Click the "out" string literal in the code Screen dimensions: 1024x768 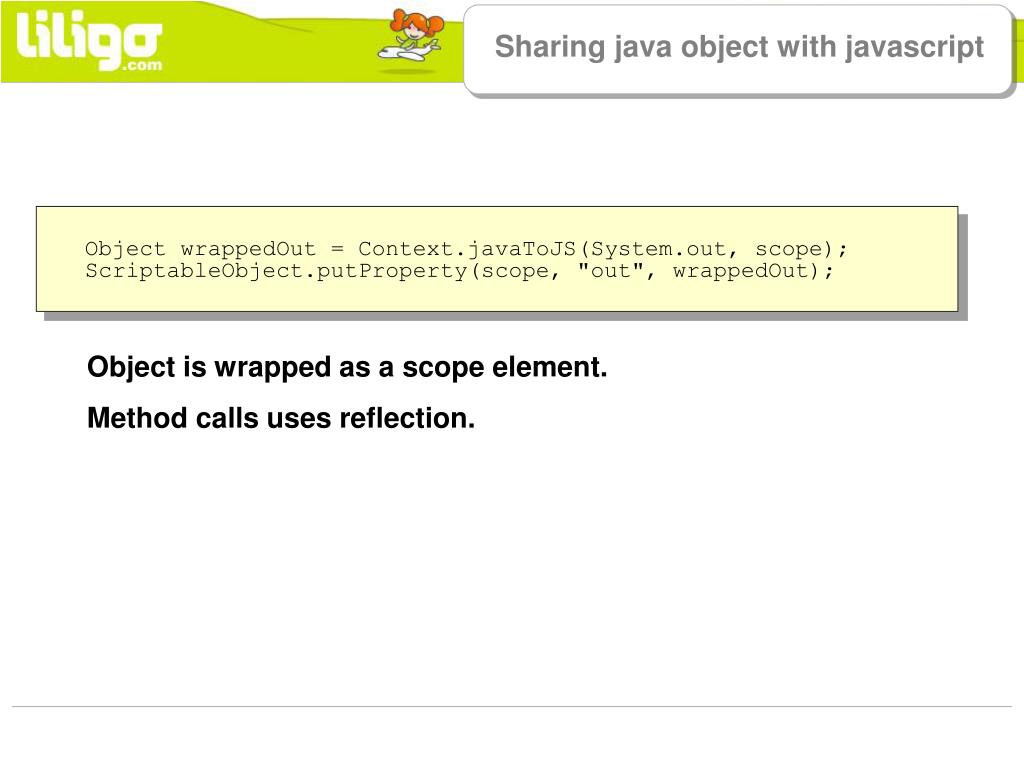click(x=611, y=269)
